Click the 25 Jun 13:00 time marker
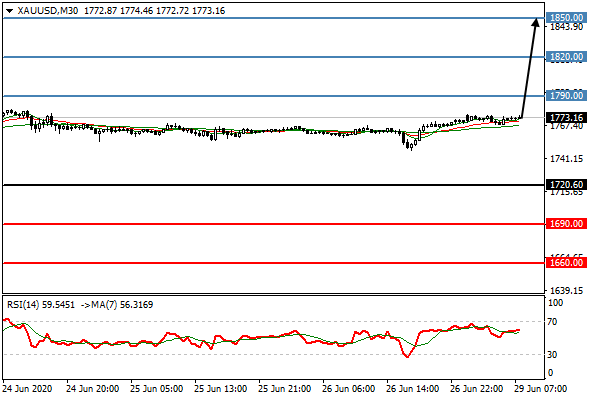Viewport: 590px width, 400px height. point(221,389)
